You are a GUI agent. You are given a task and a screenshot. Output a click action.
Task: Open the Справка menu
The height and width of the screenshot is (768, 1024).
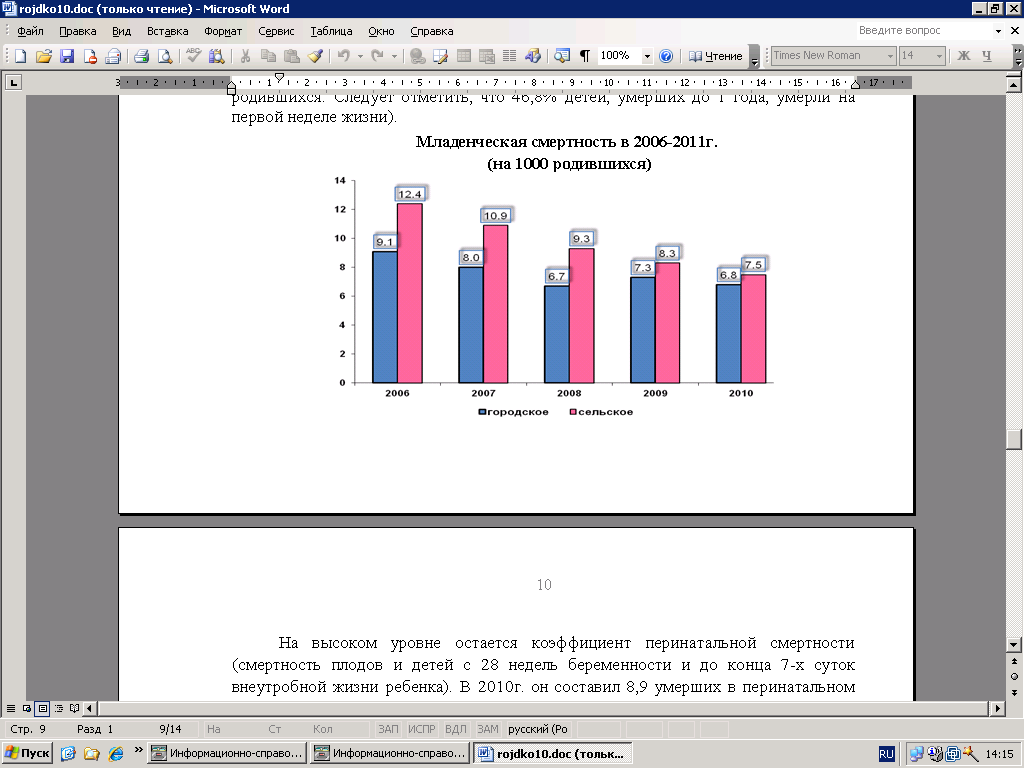point(432,31)
